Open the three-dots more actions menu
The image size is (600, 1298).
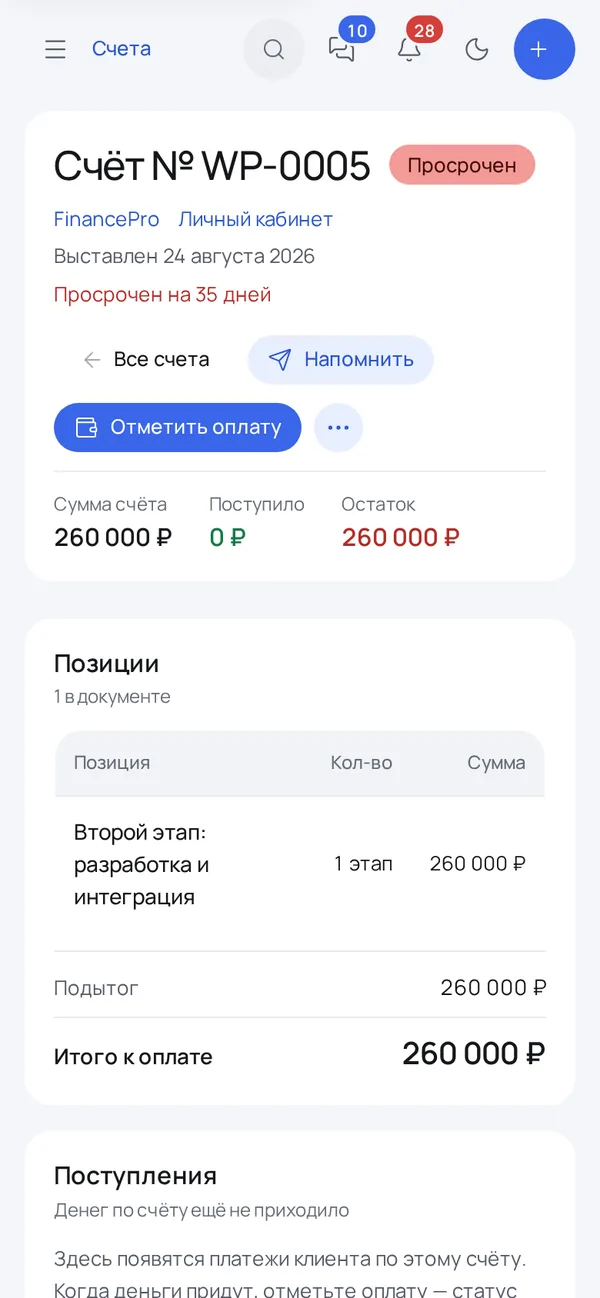tap(338, 428)
